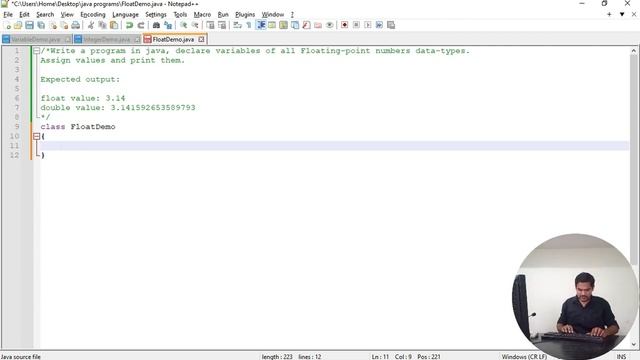
Task: Start macro recording with the red record icon
Action: point(344,25)
